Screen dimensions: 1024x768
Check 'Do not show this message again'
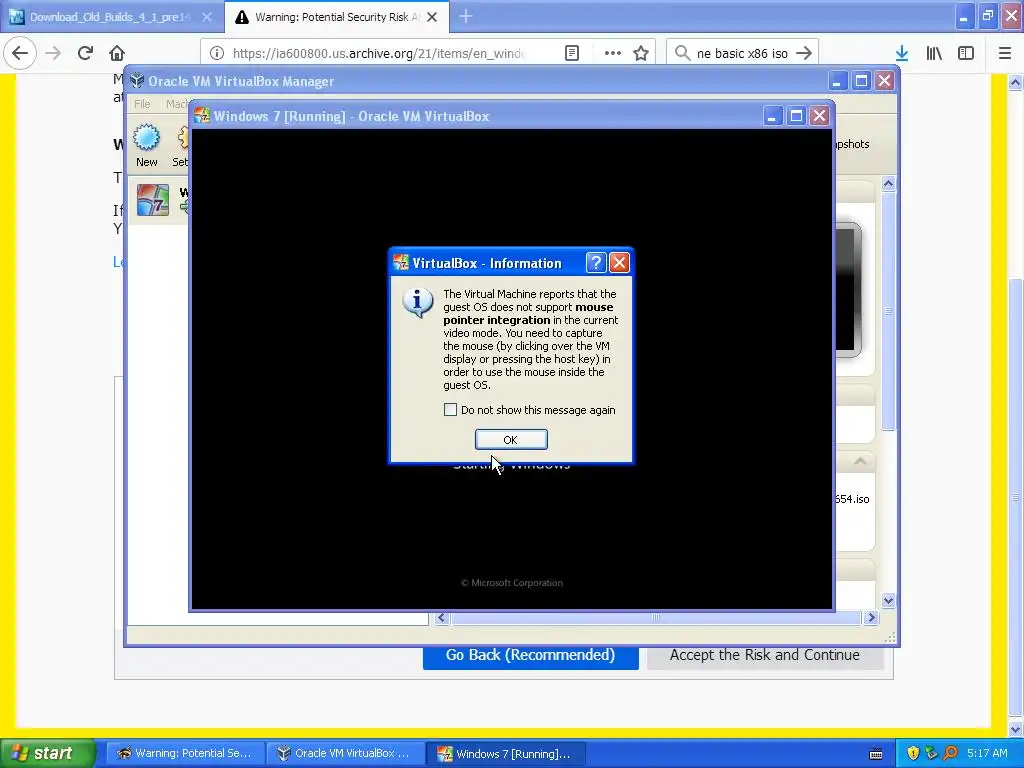click(x=450, y=409)
